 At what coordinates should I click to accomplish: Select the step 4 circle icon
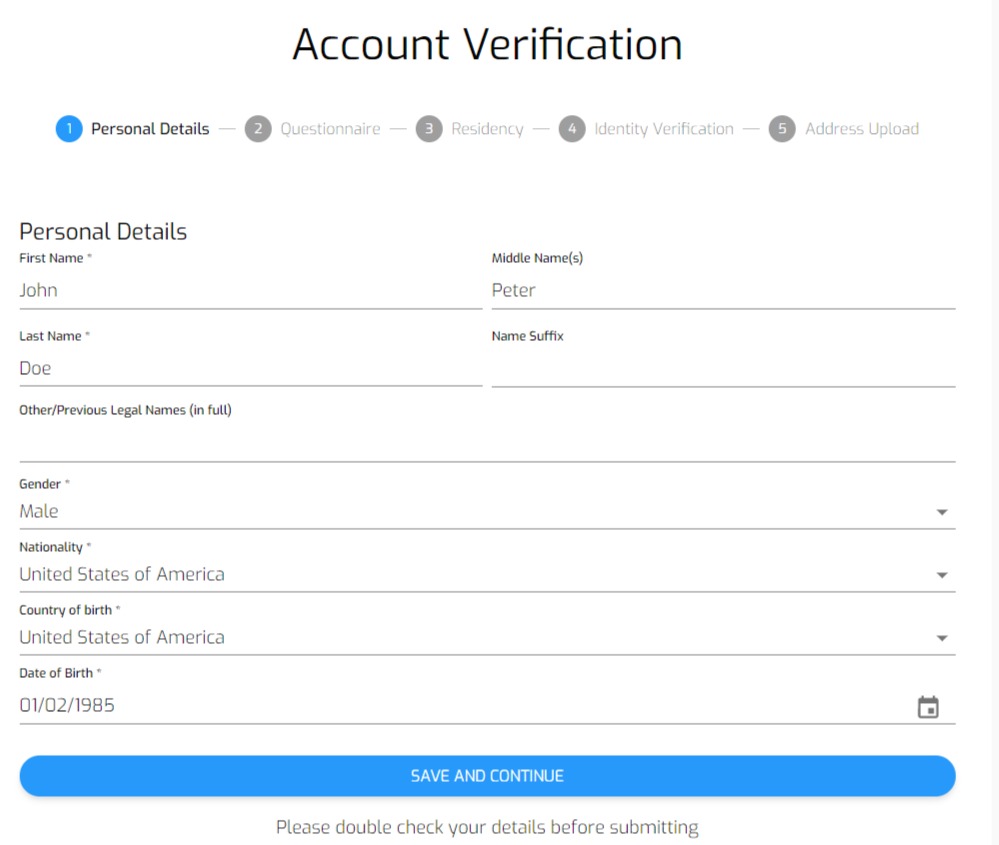[x=572, y=129]
